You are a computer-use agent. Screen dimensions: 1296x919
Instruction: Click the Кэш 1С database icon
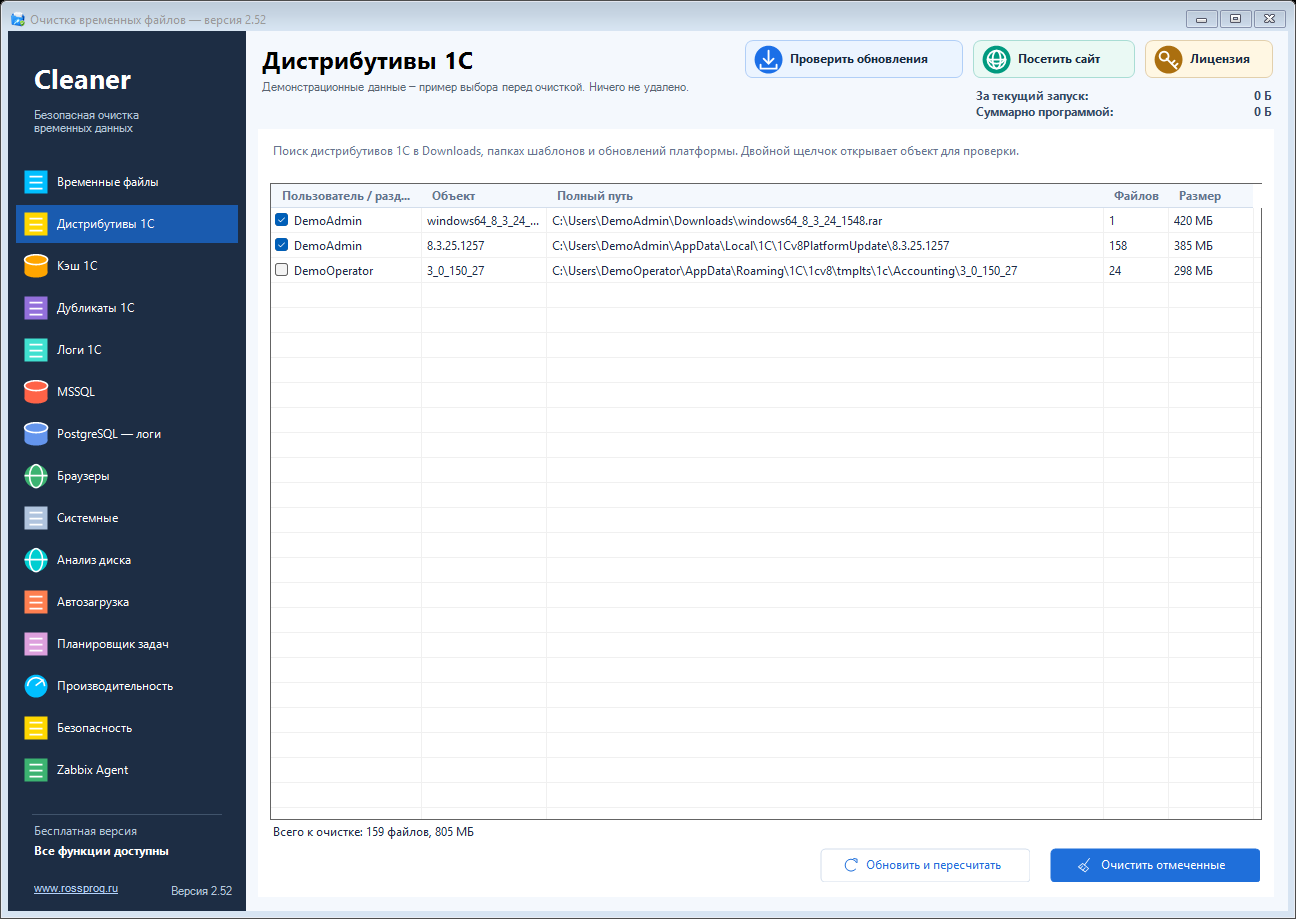(36, 266)
